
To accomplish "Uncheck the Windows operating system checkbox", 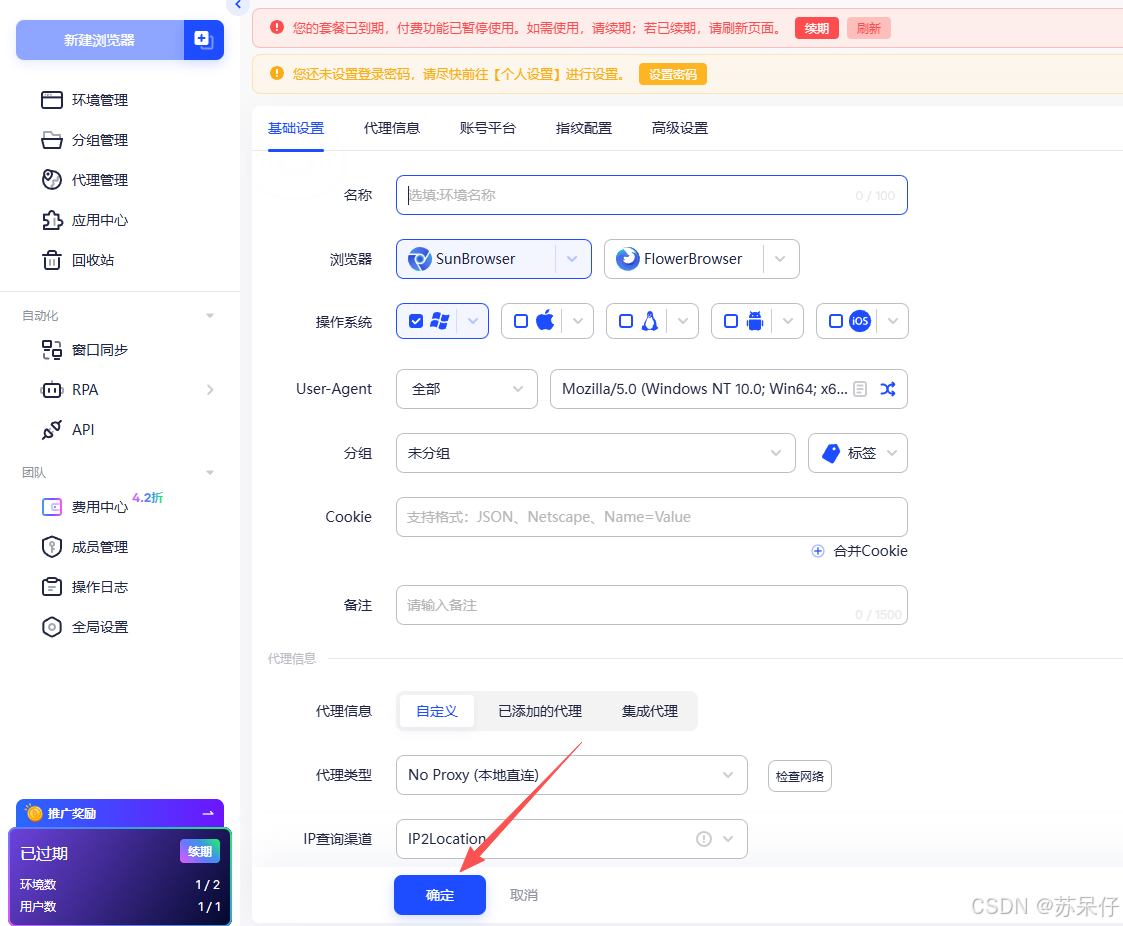I will [415, 321].
